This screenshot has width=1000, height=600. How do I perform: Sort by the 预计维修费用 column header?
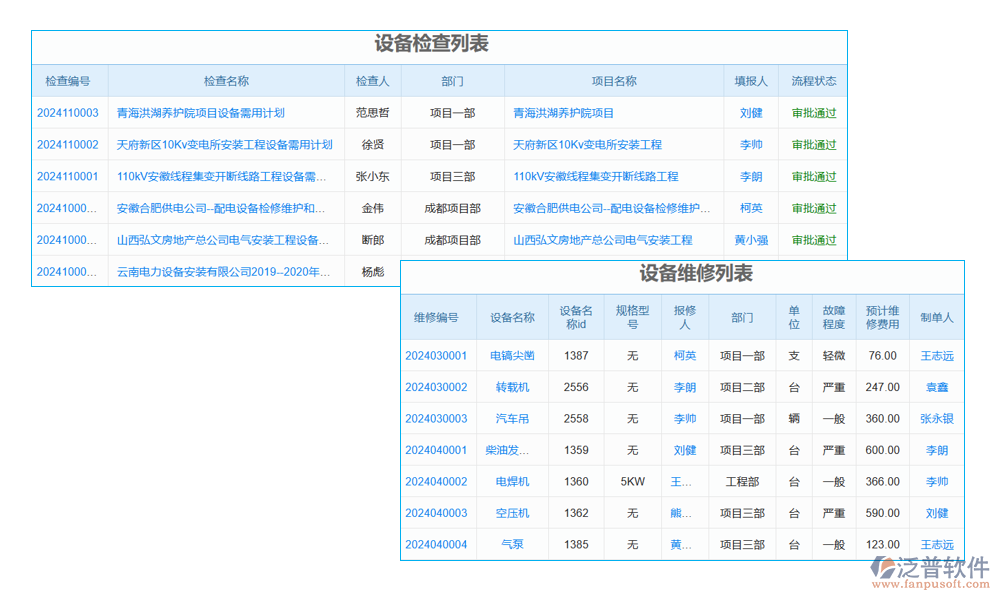[x=881, y=317]
